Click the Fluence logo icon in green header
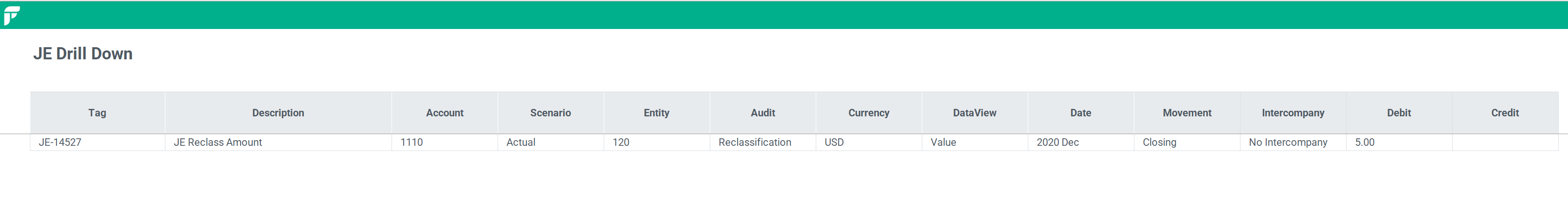This screenshot has height=200, width=1568. click(x=12, y=15)
